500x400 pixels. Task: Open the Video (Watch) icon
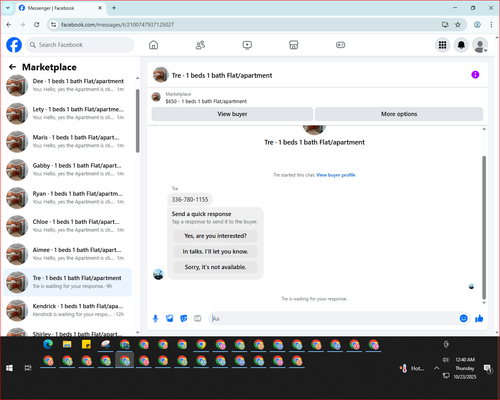click(x=247, y=45)
